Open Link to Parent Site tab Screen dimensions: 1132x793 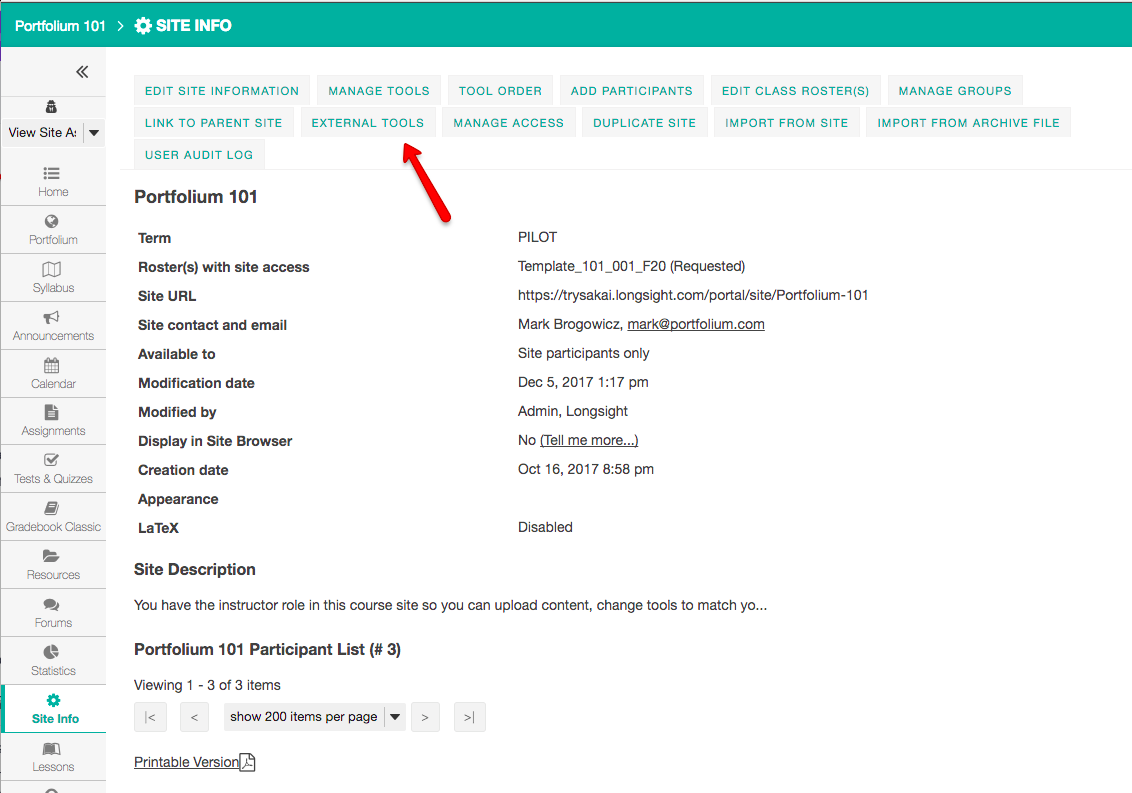tap(214, 123)
